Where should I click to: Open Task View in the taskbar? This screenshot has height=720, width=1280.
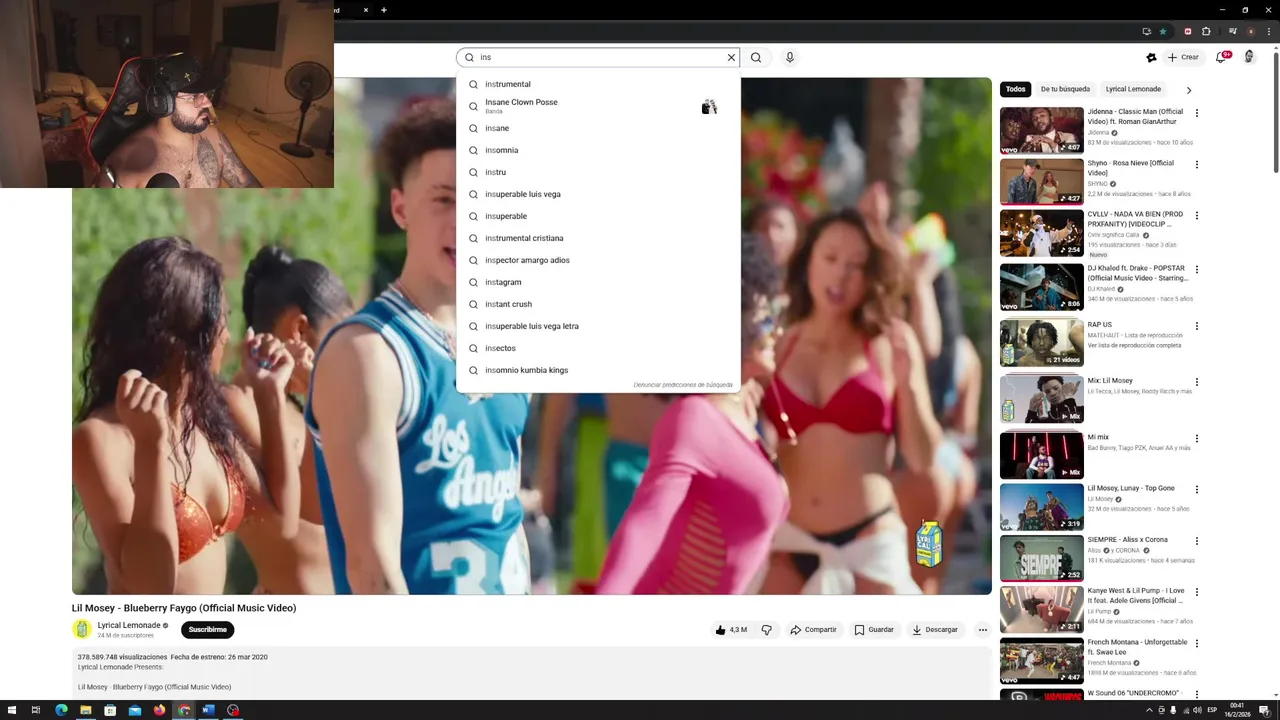coord(35,710)
